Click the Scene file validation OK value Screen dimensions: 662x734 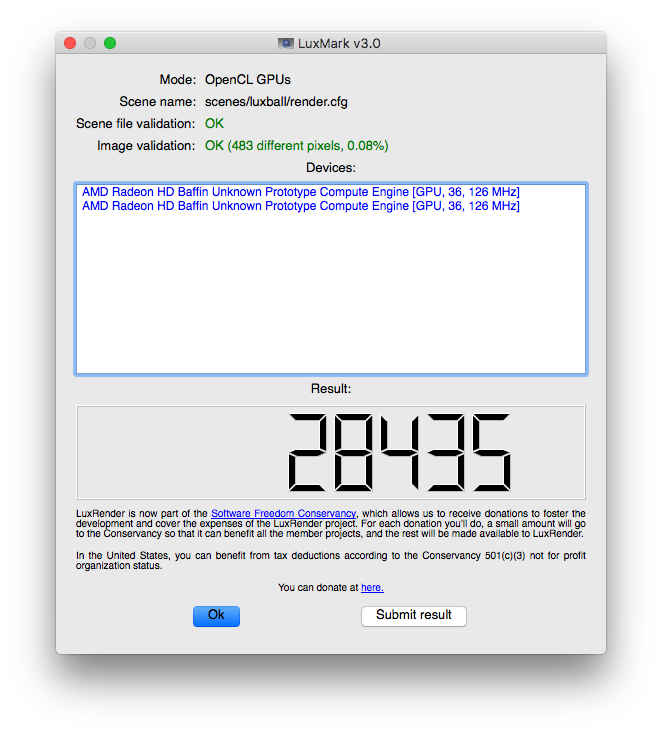pyautogui.click(x=214, y=124)
